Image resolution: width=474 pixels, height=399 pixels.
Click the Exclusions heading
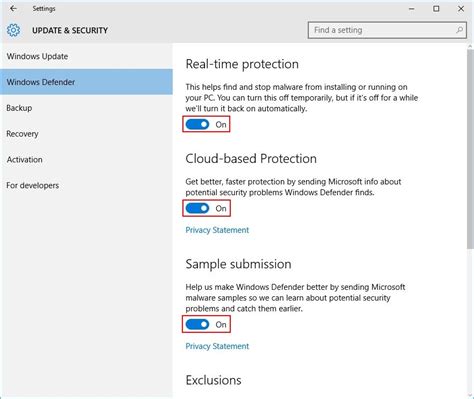(x=213, y=380)
